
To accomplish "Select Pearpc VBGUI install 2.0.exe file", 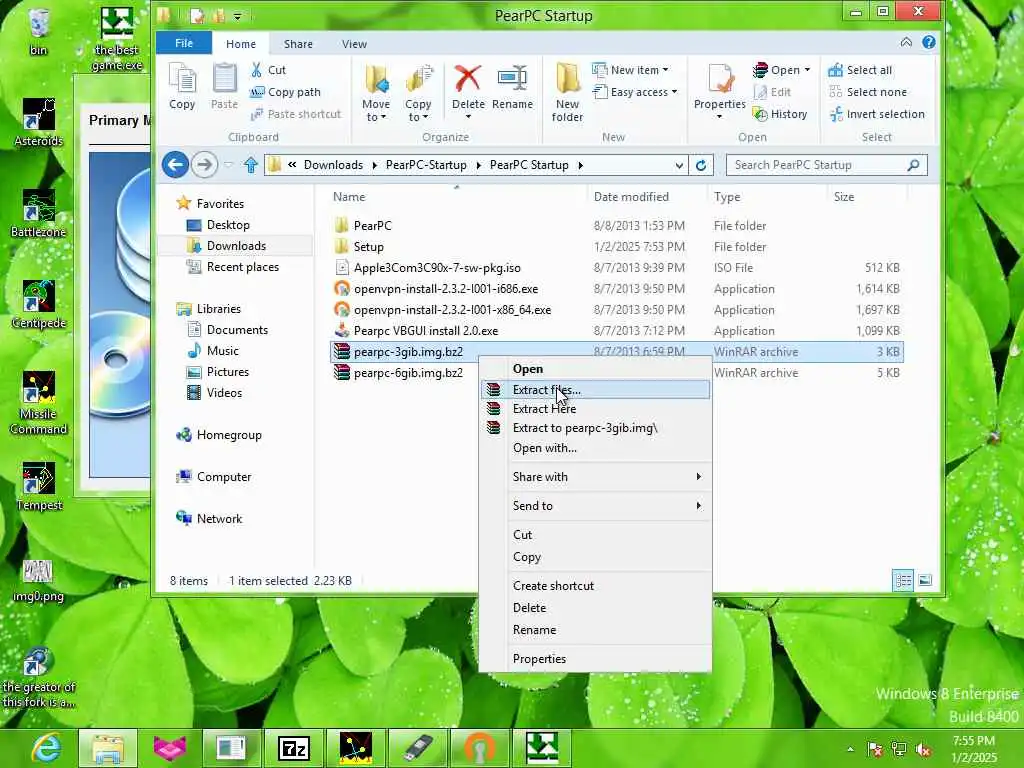I will coord(616,330).
